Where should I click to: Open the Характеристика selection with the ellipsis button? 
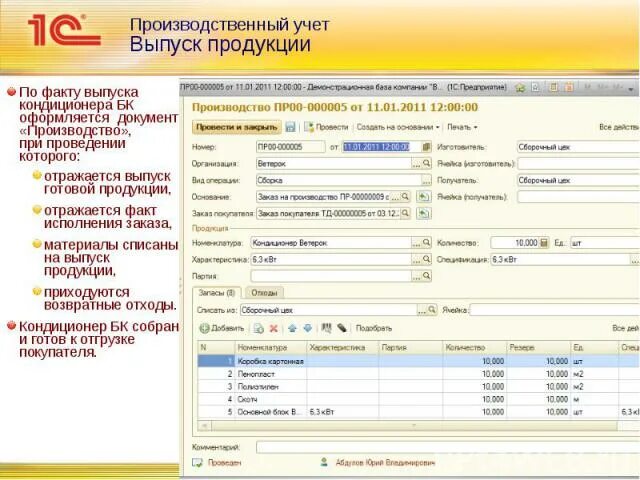pos(416,259)
